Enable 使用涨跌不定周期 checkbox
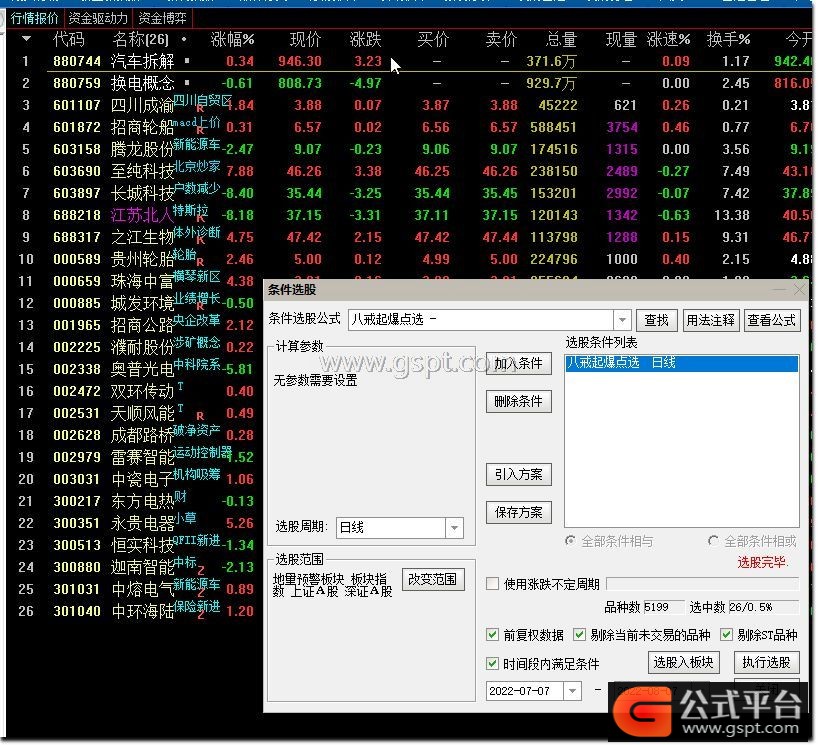The width and height of the screenshot is (818, 745). coord(492,583)
